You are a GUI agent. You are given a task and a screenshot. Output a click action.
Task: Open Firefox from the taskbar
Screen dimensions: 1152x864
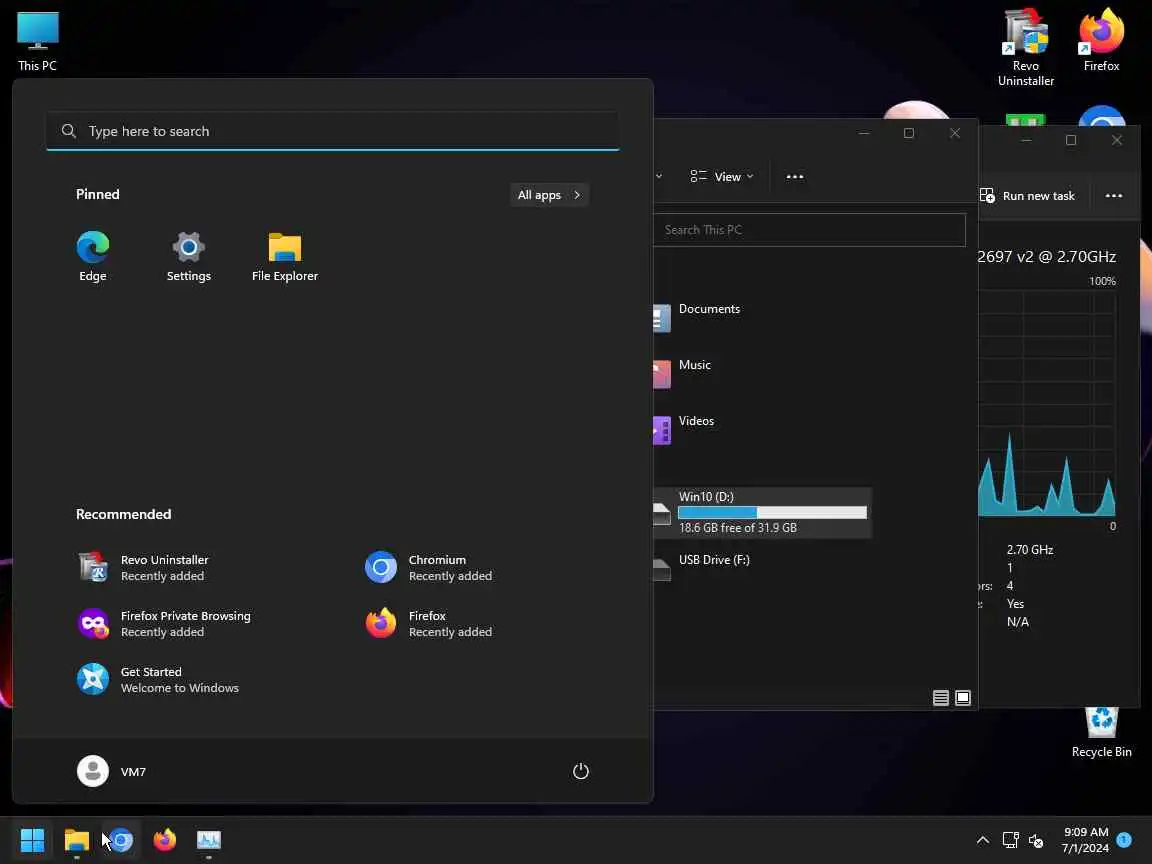tap(165, 840)
